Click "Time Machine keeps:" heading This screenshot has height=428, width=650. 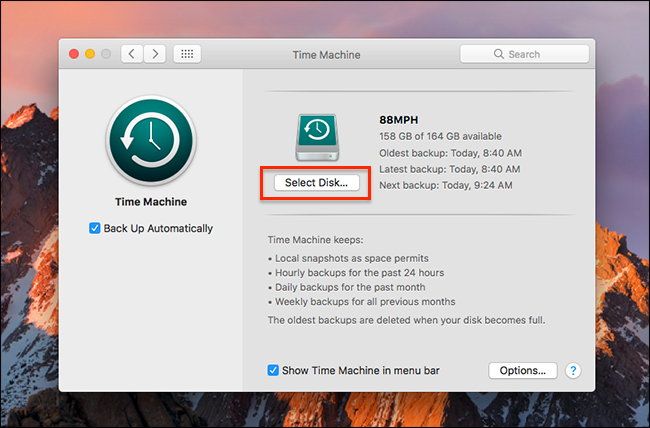click(x=315, y=240)
